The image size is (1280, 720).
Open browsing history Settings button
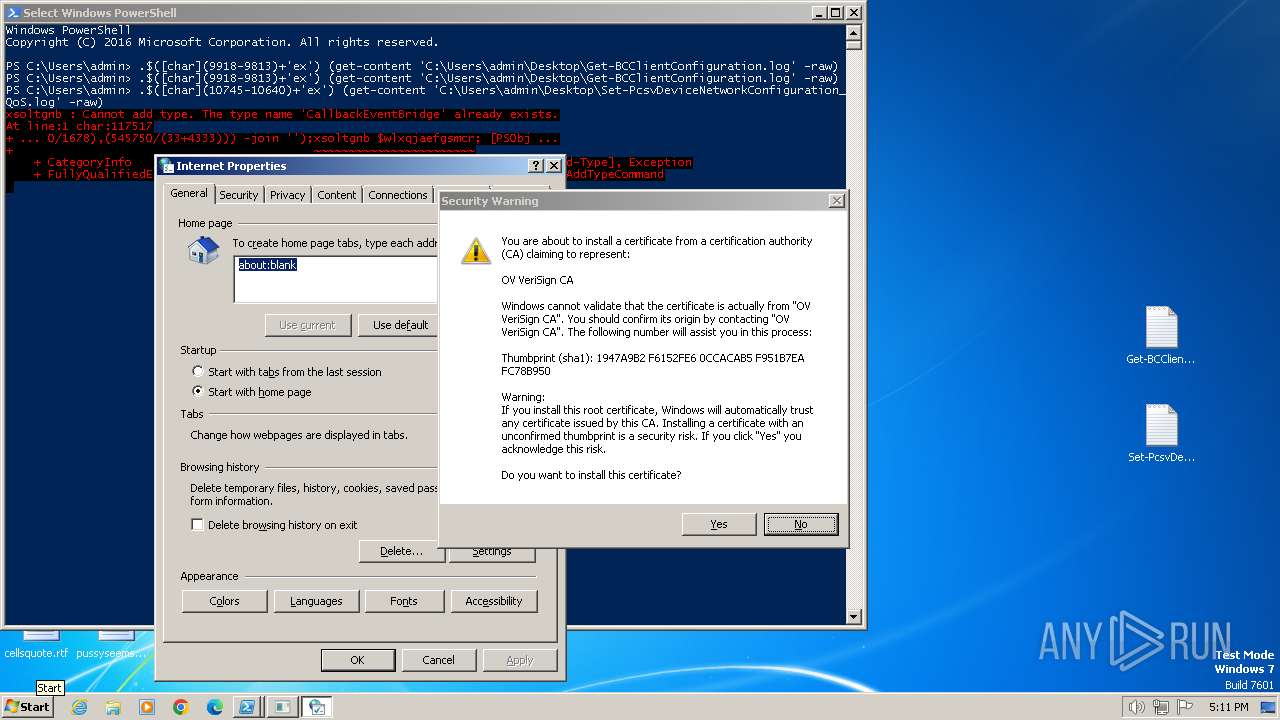click(x=491, y=552)
